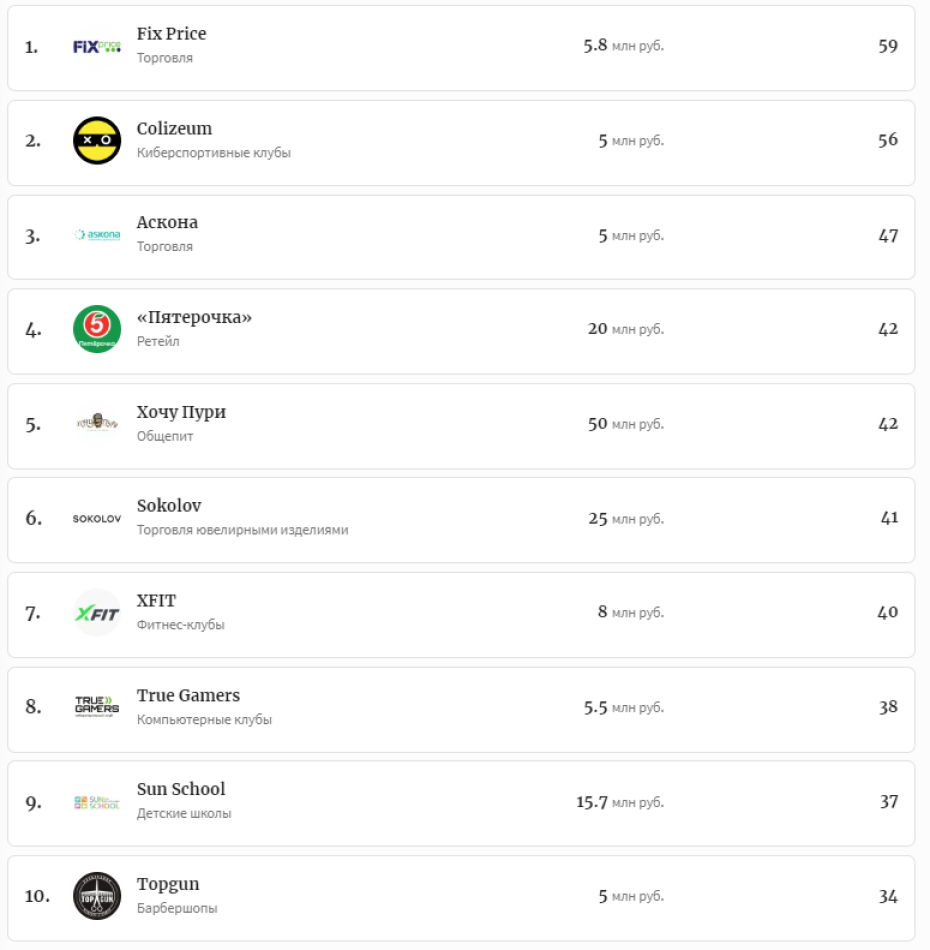The image size is (930, 950).
Task: Click the Sun School logo
Action: [97, 802]
